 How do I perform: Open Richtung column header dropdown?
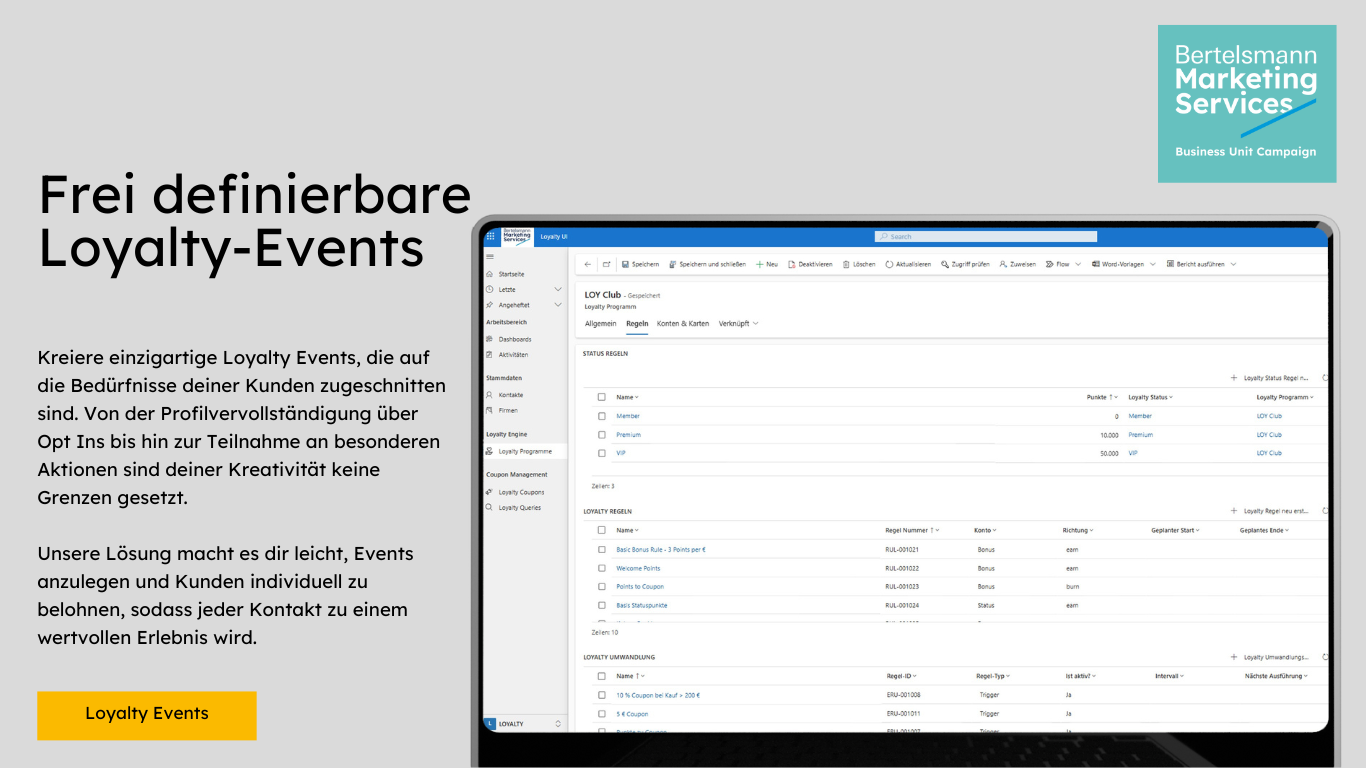[x=1078, y=530]
